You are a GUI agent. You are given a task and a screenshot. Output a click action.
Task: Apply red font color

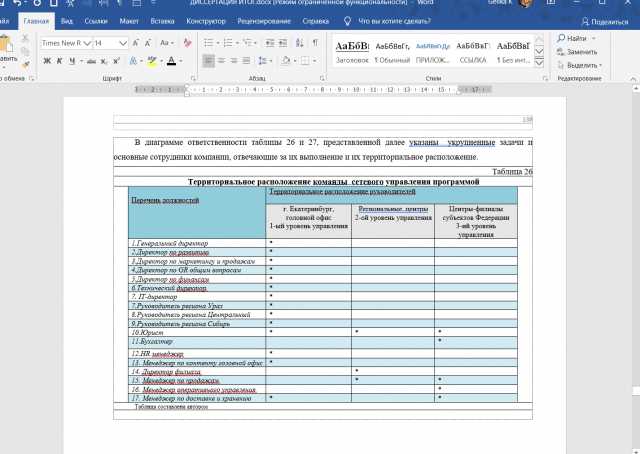click(171, 61)
